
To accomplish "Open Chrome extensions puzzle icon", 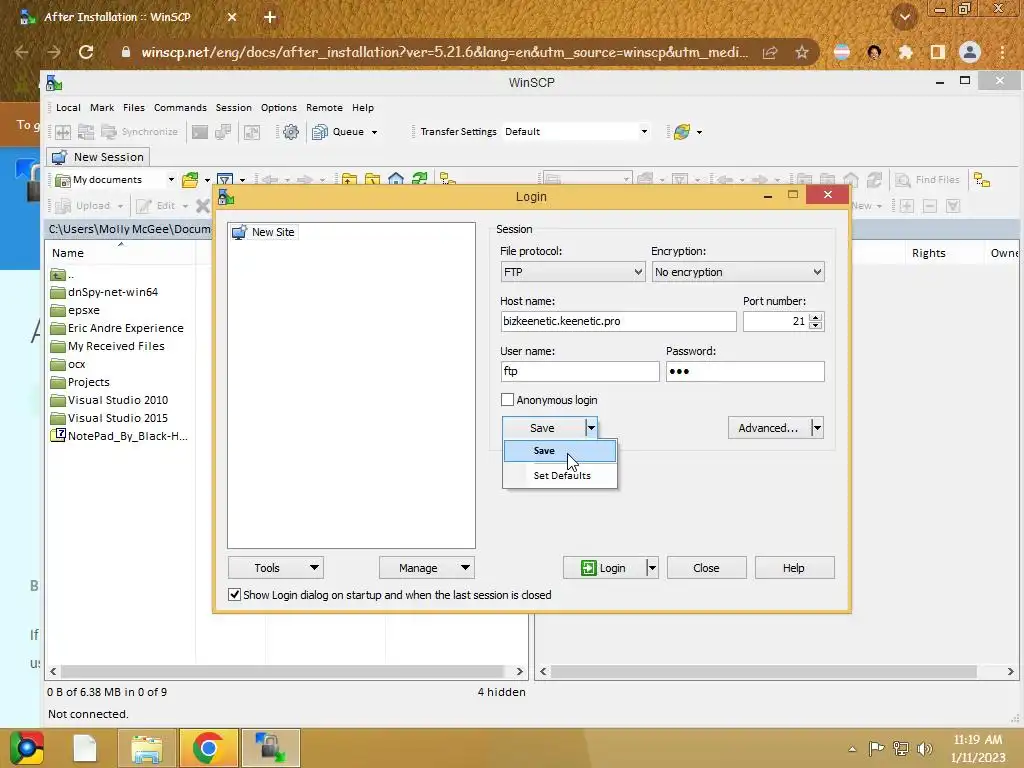I will click(x=905, y=52).
